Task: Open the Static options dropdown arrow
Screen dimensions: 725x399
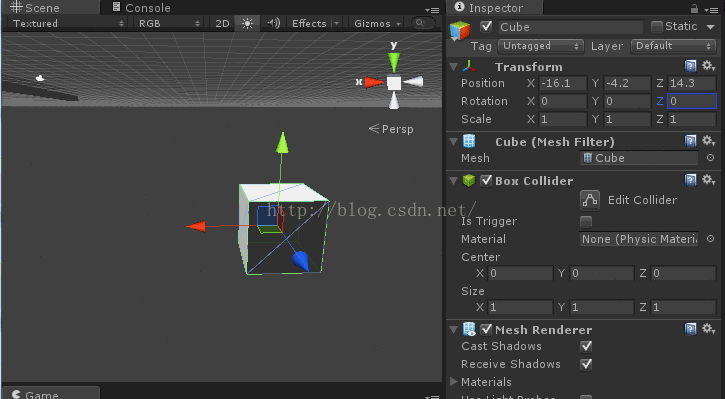Action: [711, 27]
